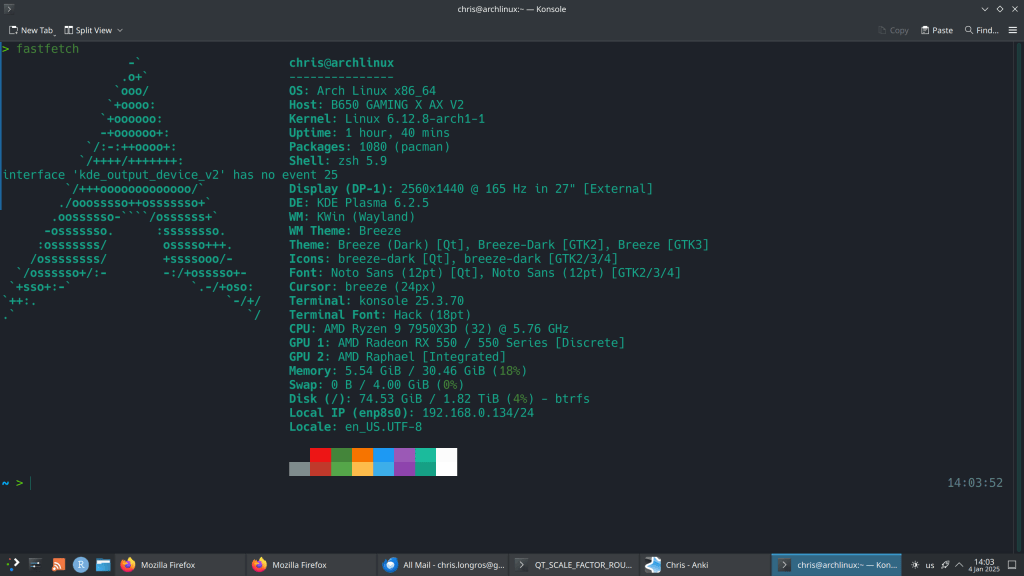The height and width of the screenshot is (576, 1024).
Task: Open the Find search tool
Action: 981,30
